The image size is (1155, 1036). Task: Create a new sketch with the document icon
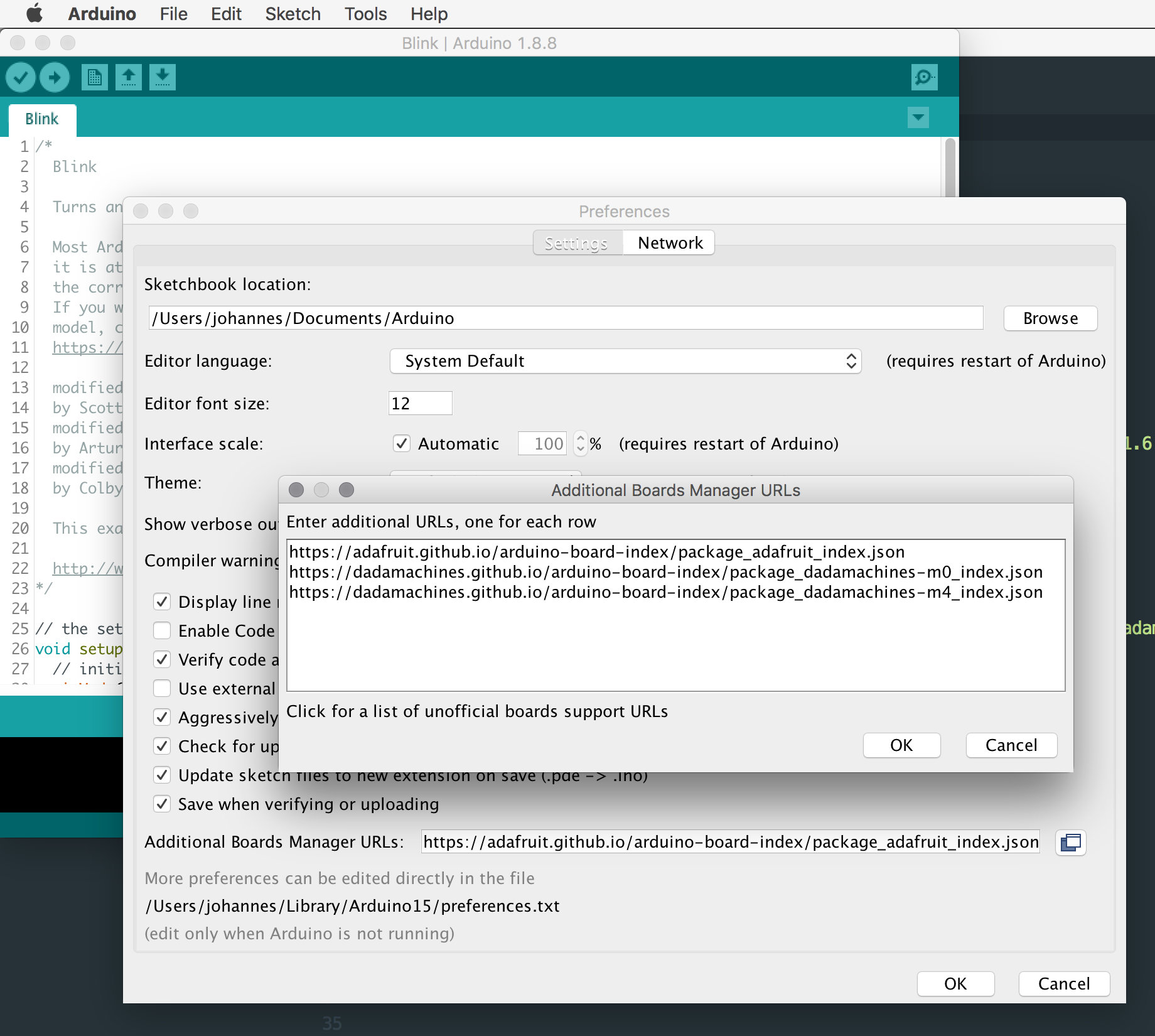tap(94, 77)
